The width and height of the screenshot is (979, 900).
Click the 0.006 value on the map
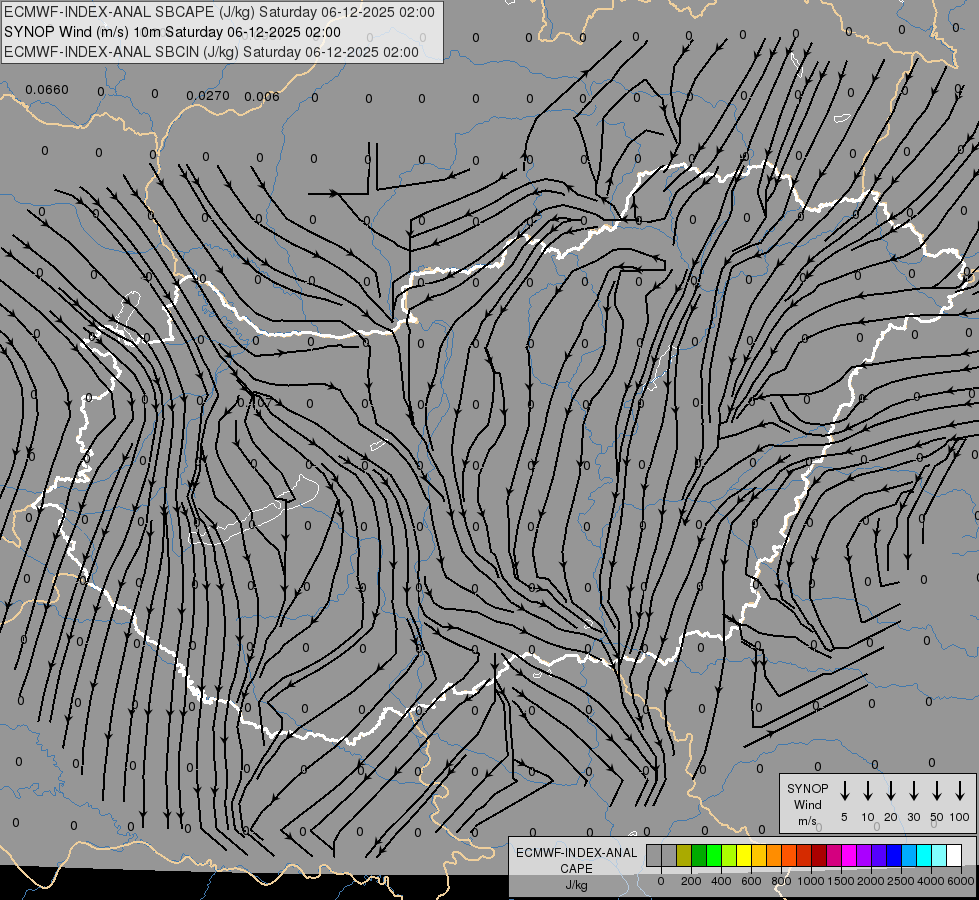pyautogui.click(x=262, y=96)
